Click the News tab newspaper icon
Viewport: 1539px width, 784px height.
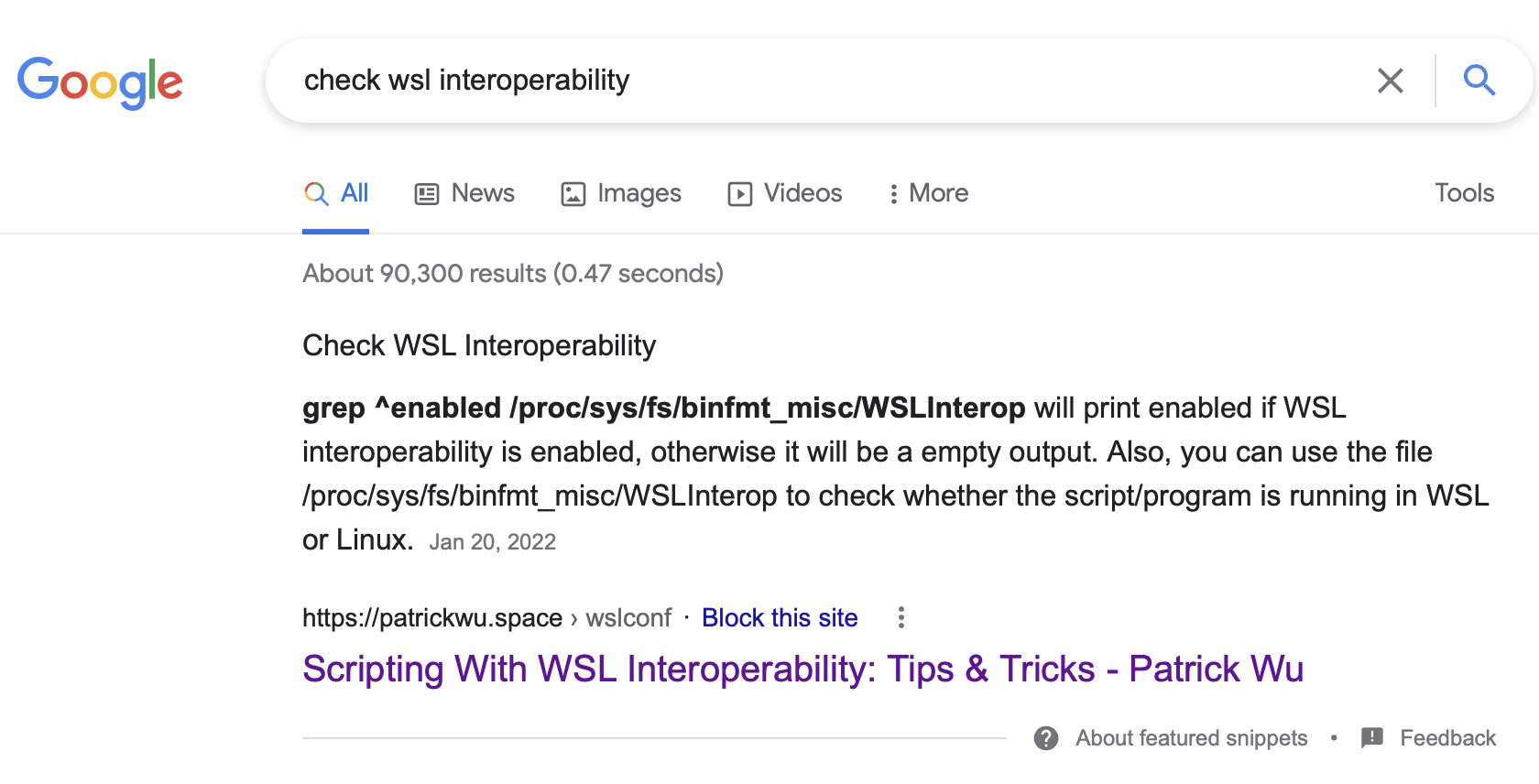pyautogui.click(x=427, y=194)
